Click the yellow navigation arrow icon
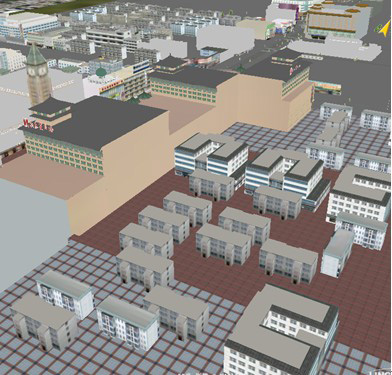This screenshot has height=375, width=392. tap(385, 29)
